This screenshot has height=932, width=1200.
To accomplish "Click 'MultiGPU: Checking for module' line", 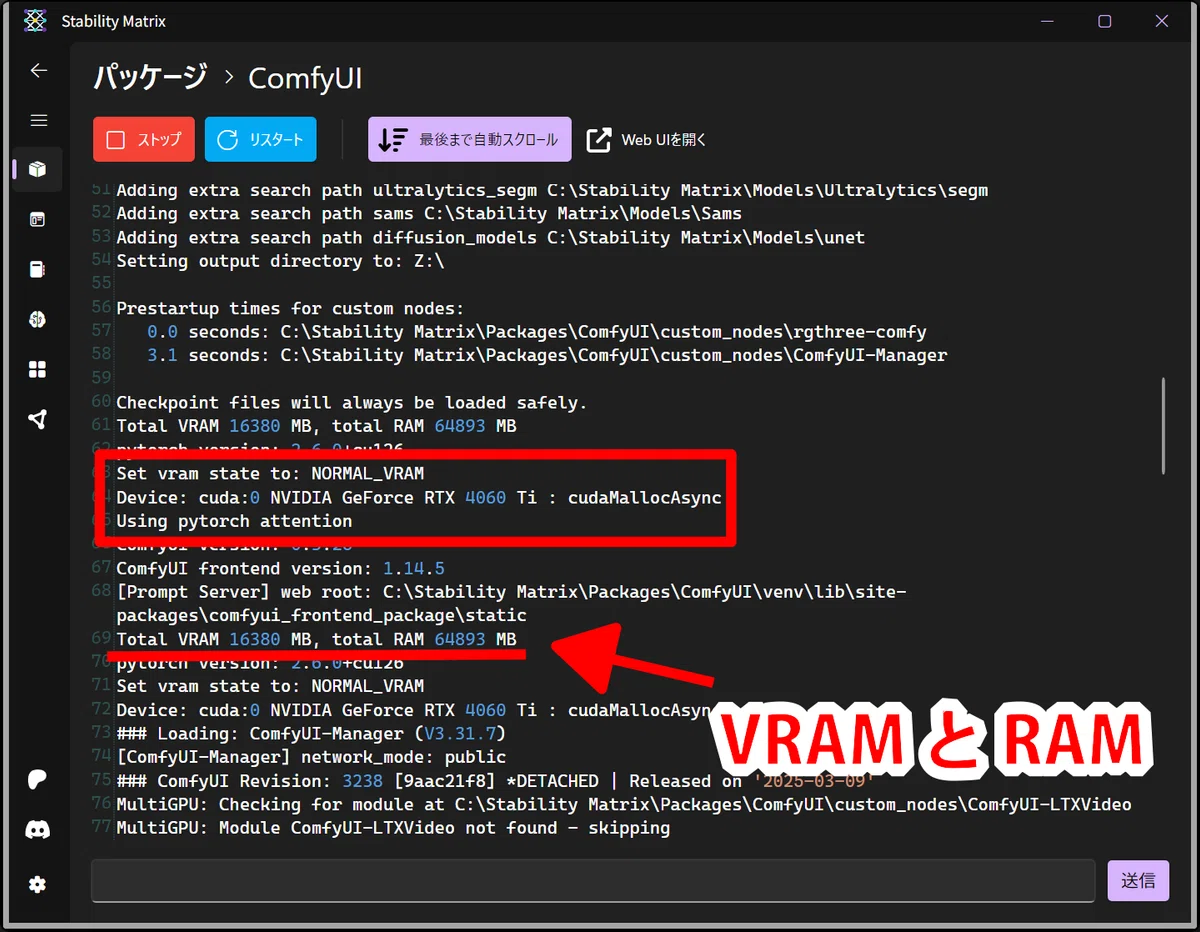I will pyautogui.click(x=624, y=804).
